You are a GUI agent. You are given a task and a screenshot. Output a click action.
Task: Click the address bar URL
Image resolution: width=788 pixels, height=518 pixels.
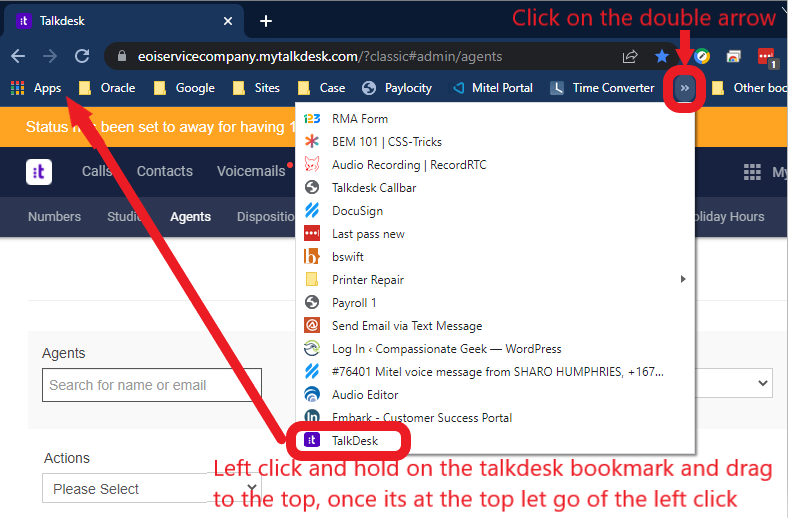pyautogui.click(x=320, y=56)
